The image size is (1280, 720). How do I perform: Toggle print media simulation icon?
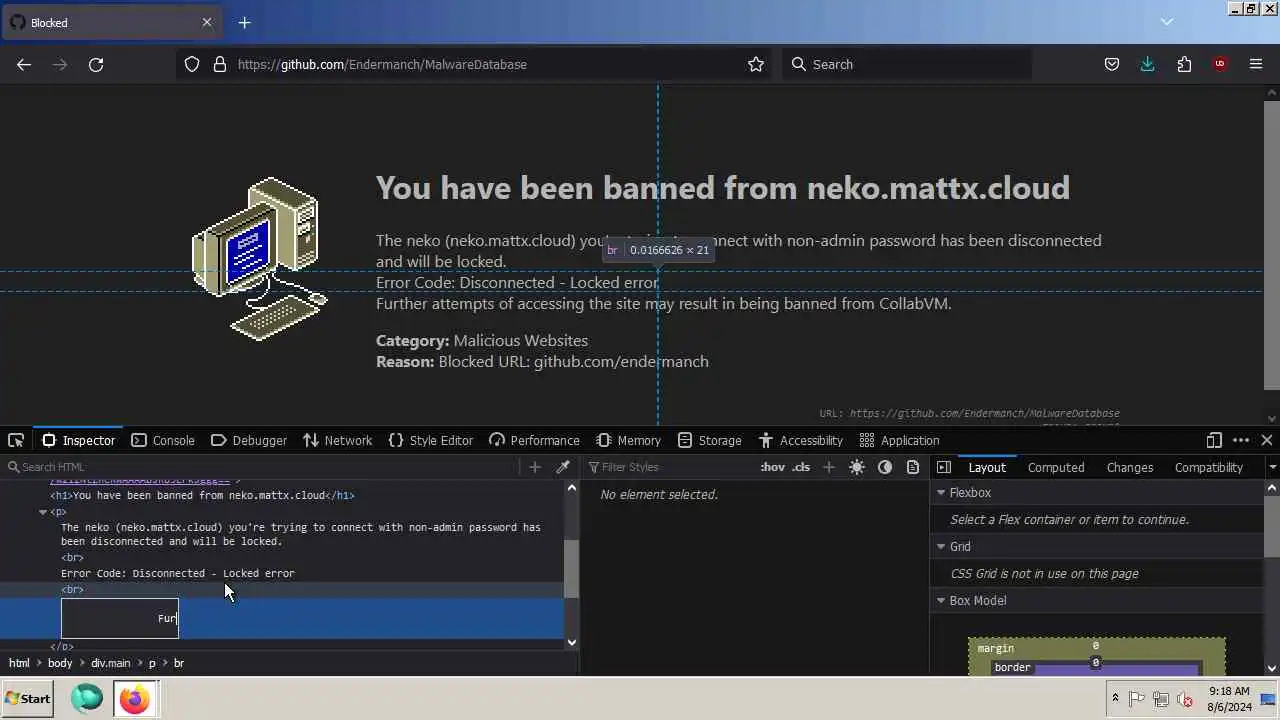913,467
